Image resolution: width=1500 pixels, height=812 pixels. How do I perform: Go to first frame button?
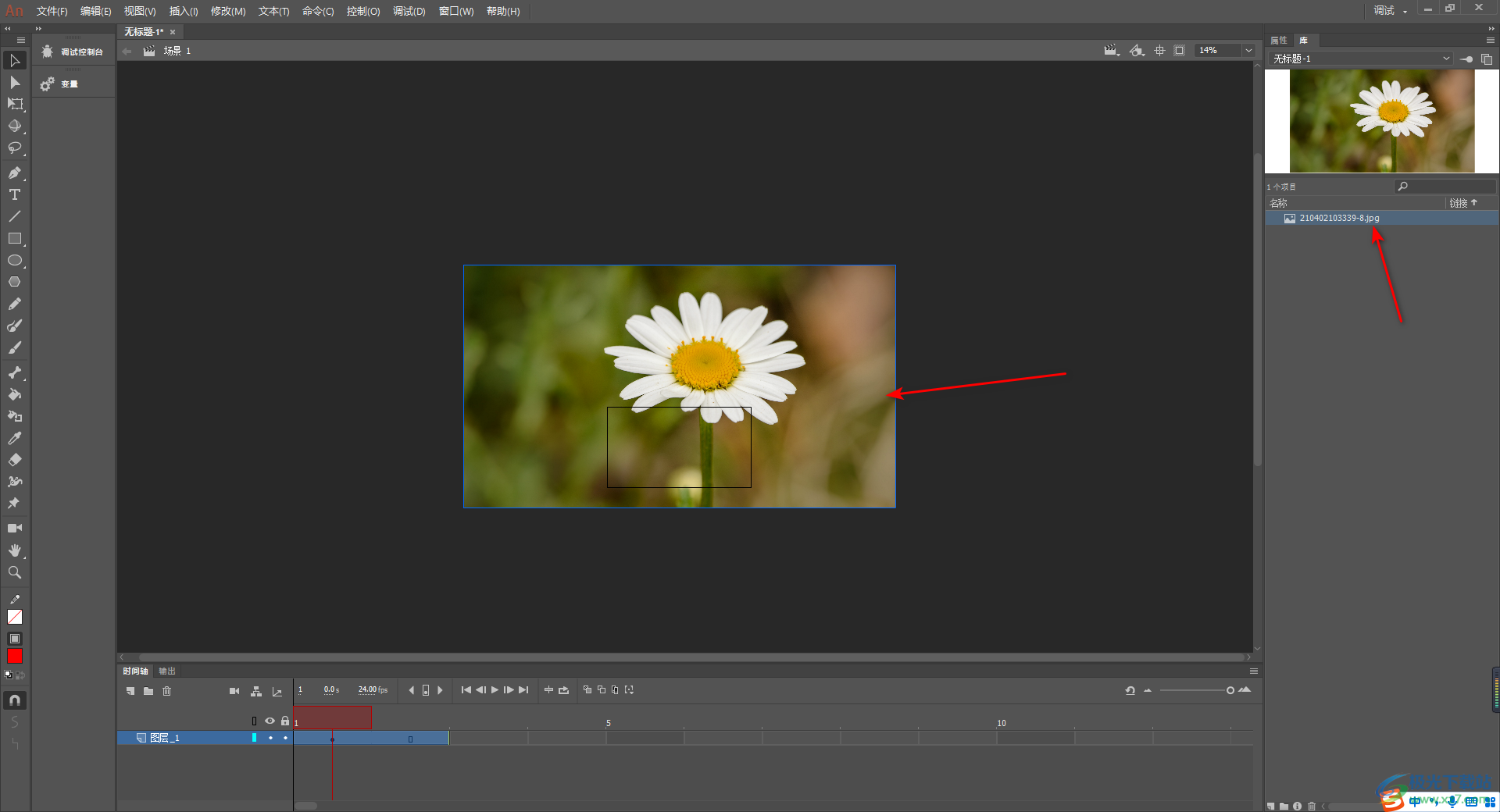[466, 690]
